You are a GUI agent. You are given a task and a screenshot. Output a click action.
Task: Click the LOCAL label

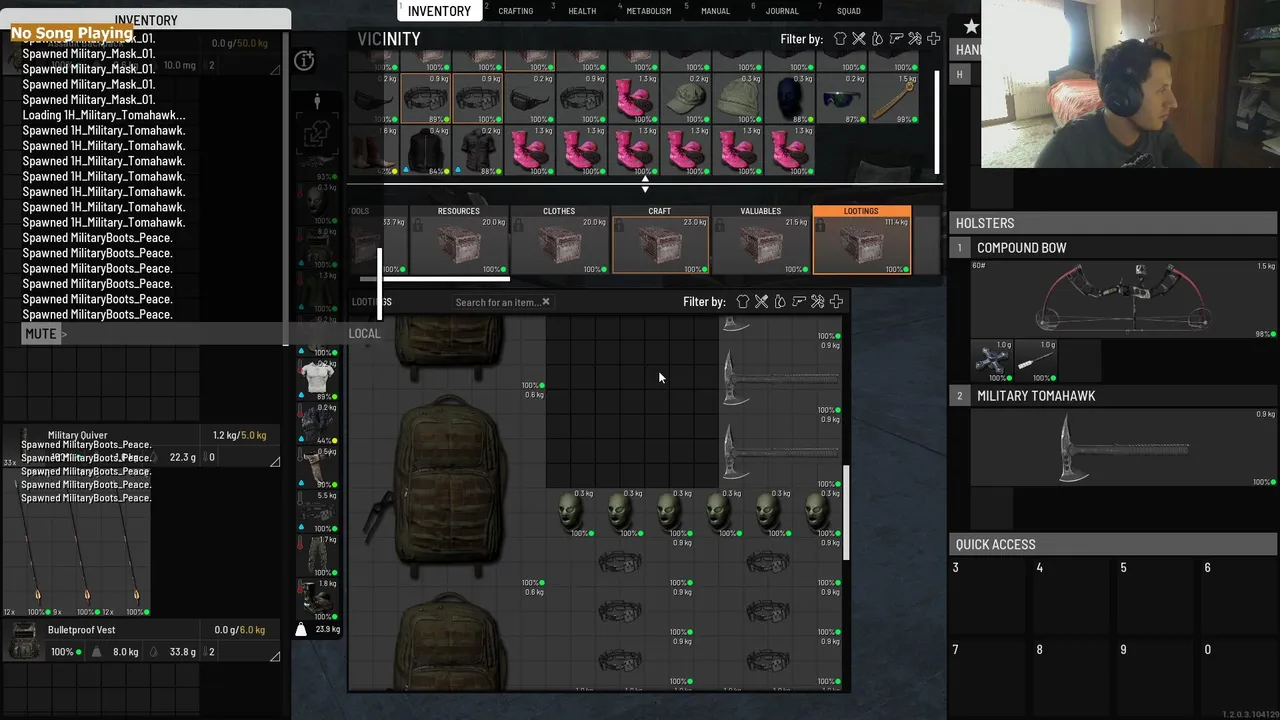[364, 334]
